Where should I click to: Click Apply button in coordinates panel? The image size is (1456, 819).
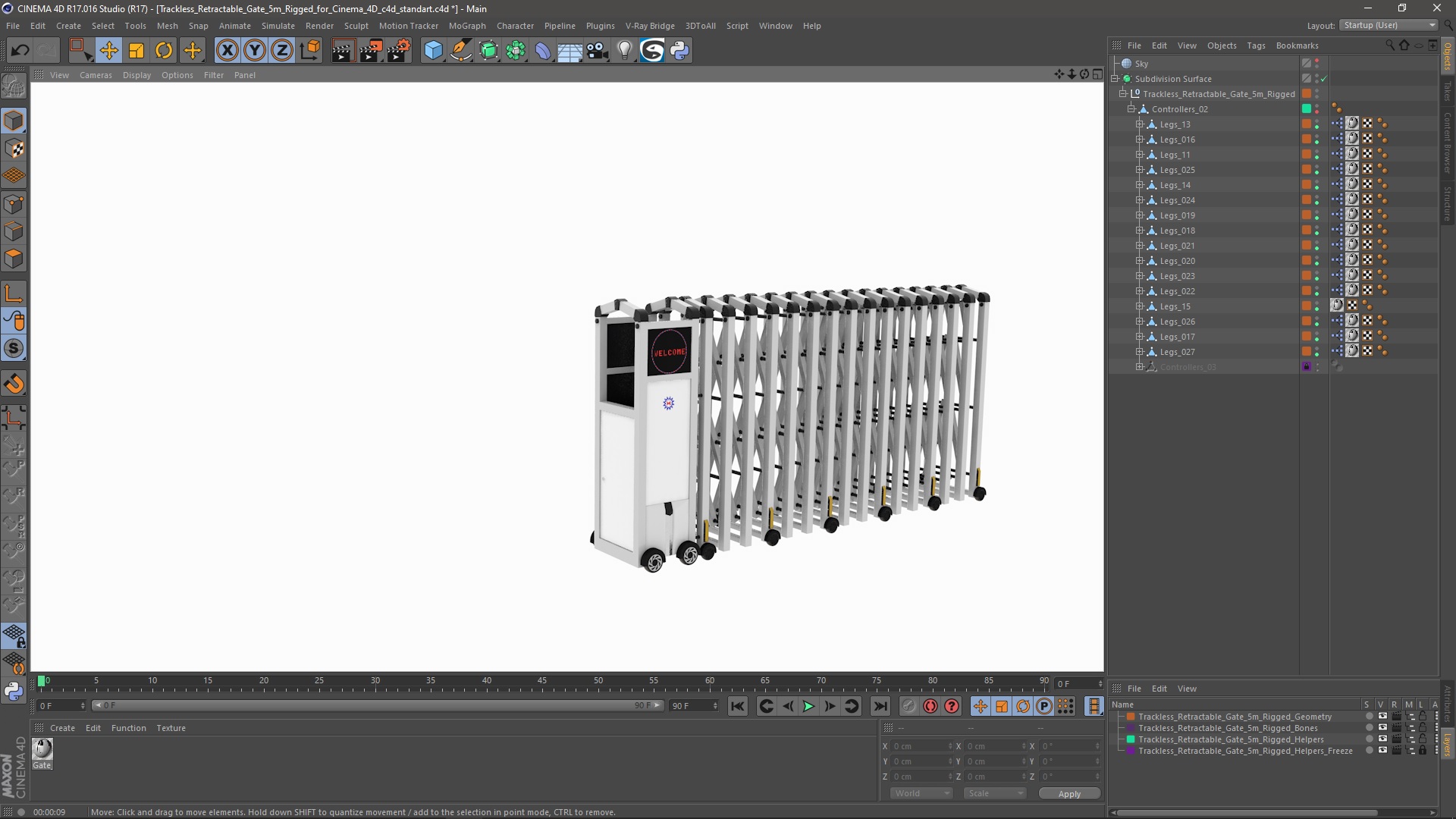[1068, 793]
